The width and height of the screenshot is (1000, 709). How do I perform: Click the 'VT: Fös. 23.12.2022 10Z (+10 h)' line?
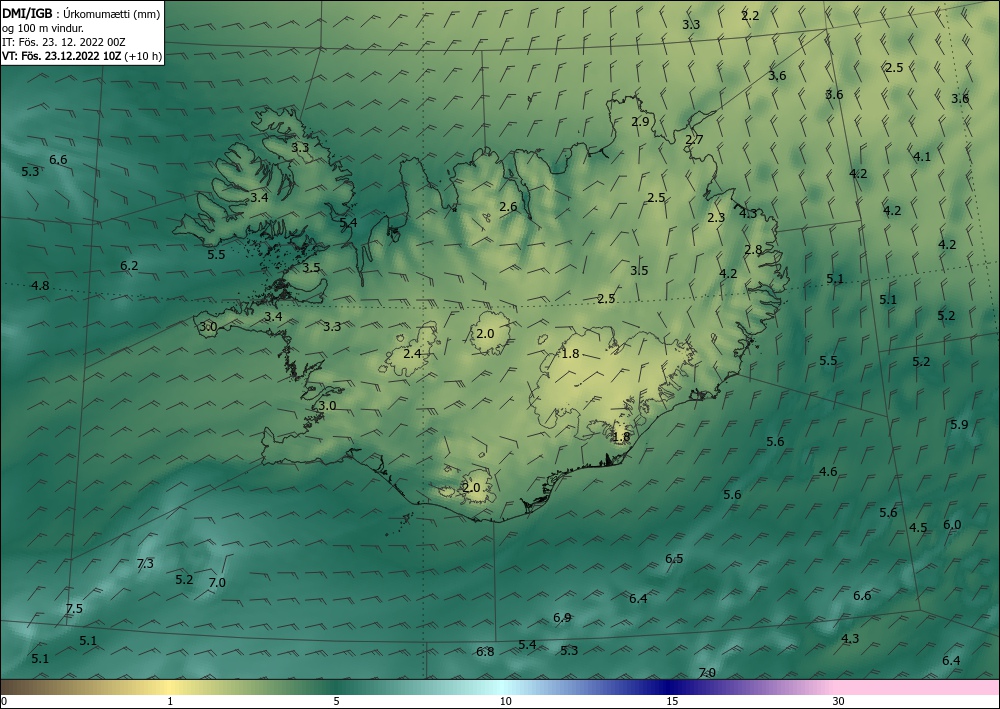pos(82,56)
